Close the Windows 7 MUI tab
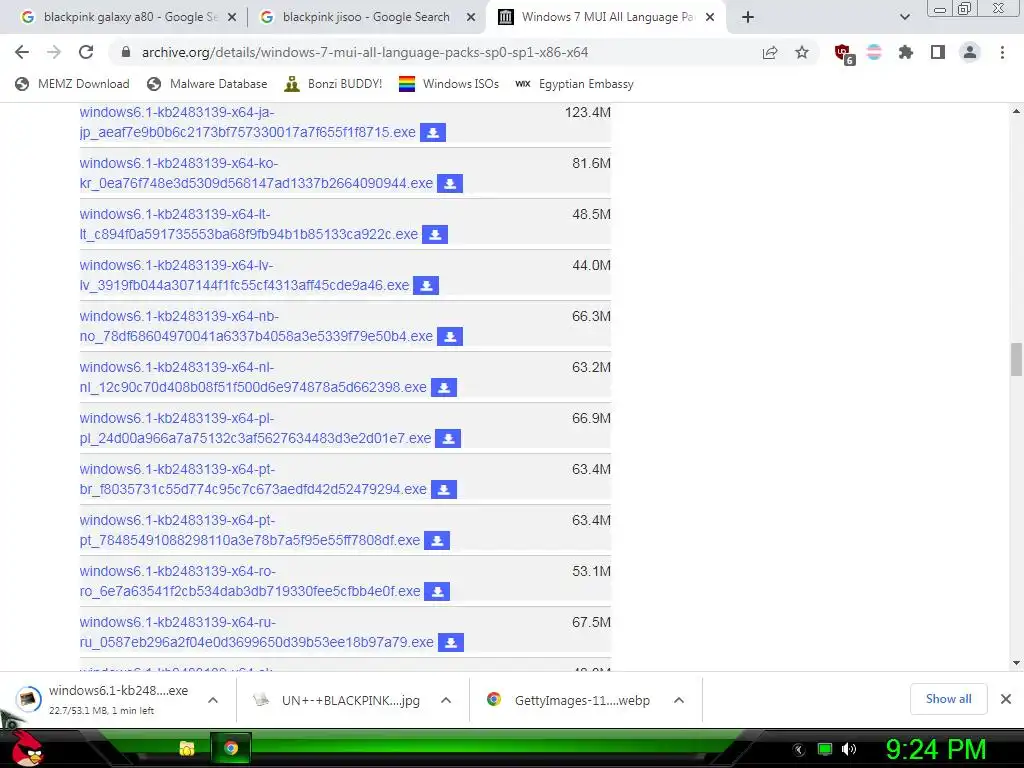The height and width of the screenshot is (768, 1024). point(710,18)
